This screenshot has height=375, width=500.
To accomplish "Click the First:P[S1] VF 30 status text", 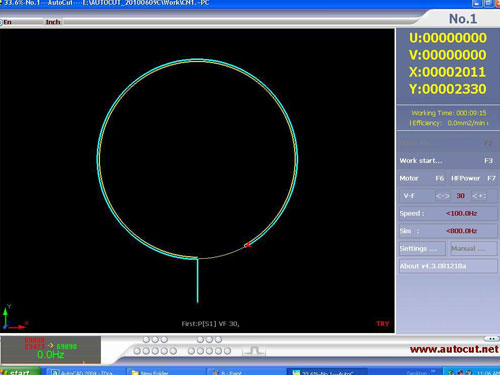I will click(210, 324).
